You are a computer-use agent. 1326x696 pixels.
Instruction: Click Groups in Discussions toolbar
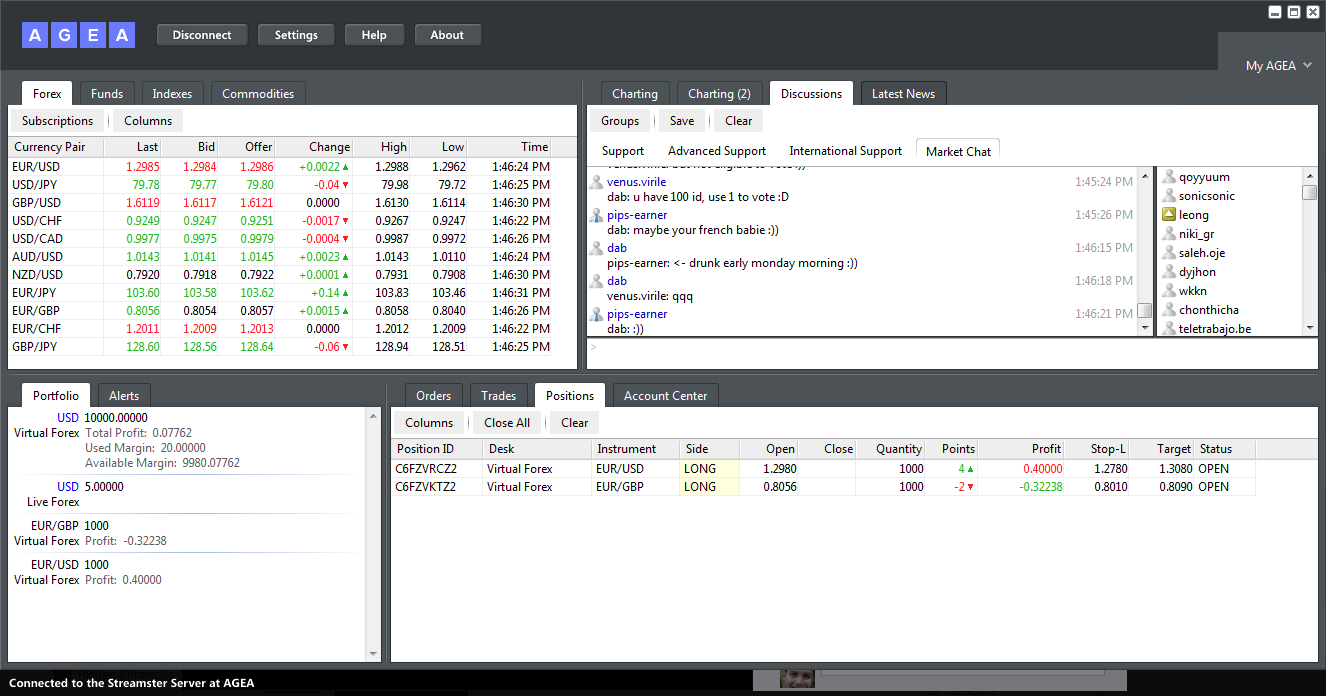(620, 121)
